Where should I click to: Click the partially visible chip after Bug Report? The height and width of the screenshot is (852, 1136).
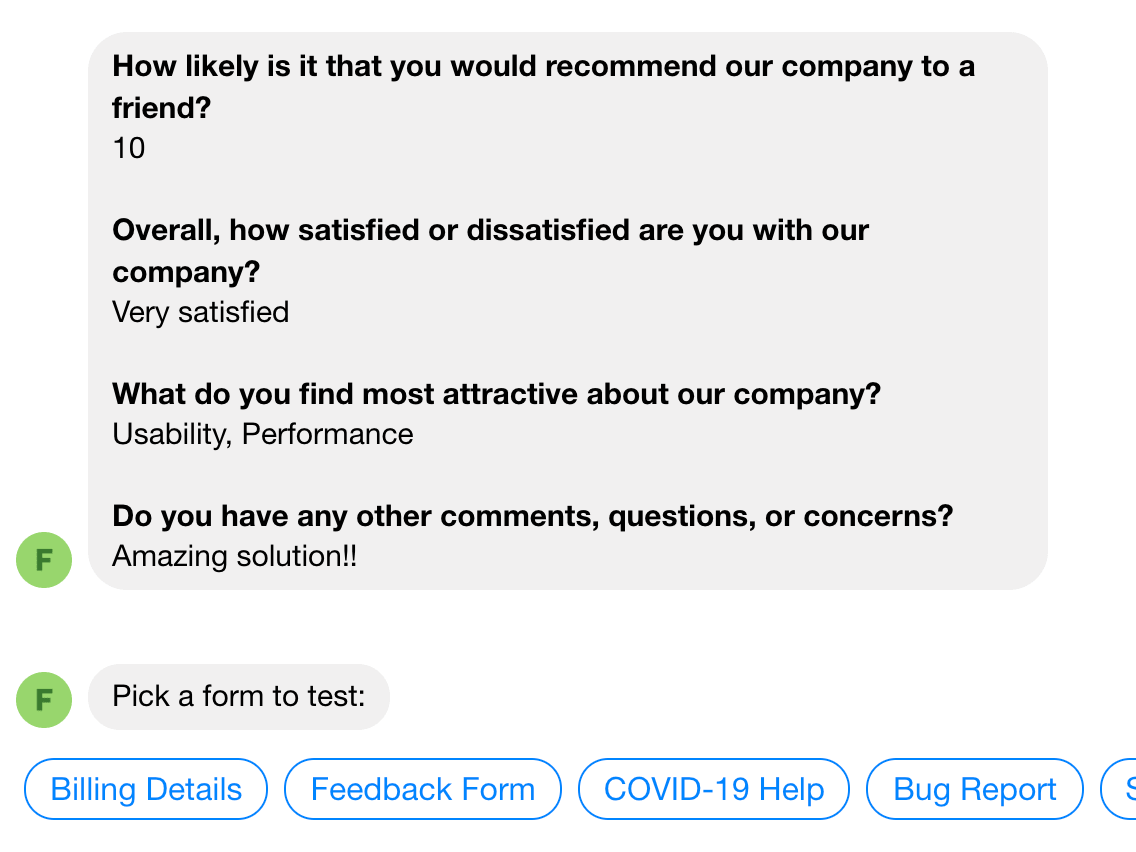(x=1122, y=790)
